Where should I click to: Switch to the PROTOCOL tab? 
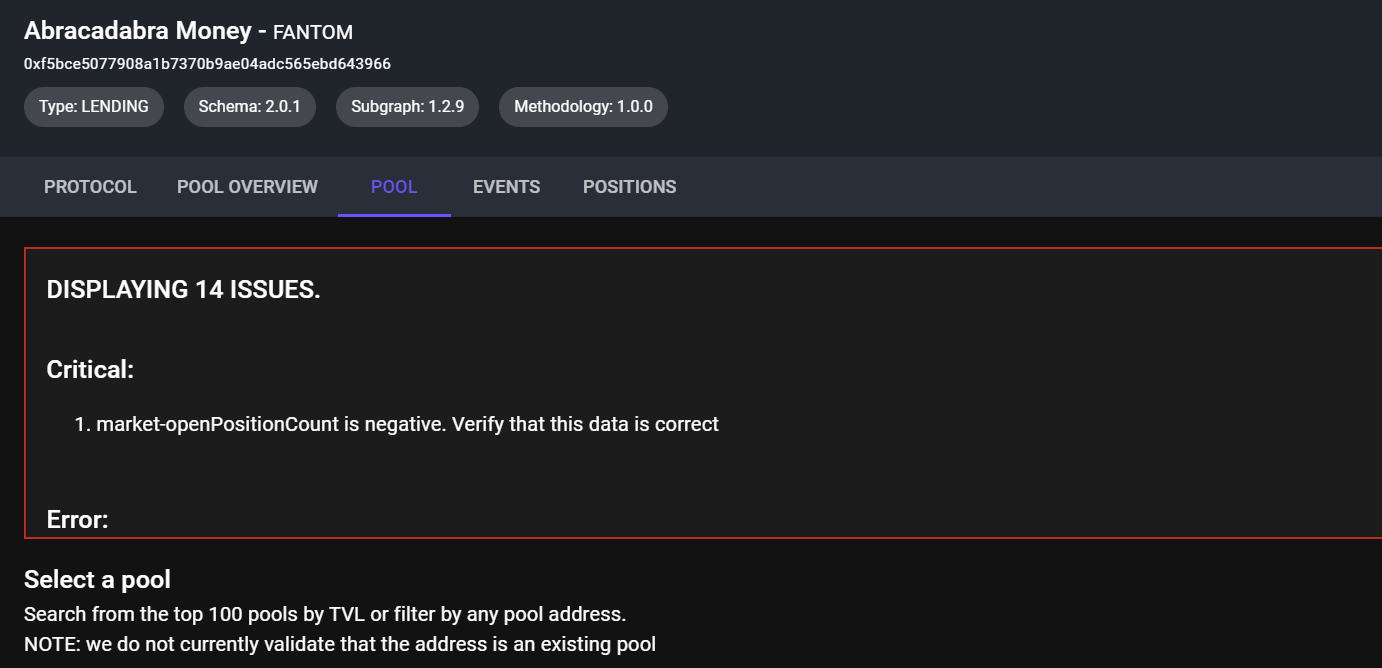coord(90,186)
